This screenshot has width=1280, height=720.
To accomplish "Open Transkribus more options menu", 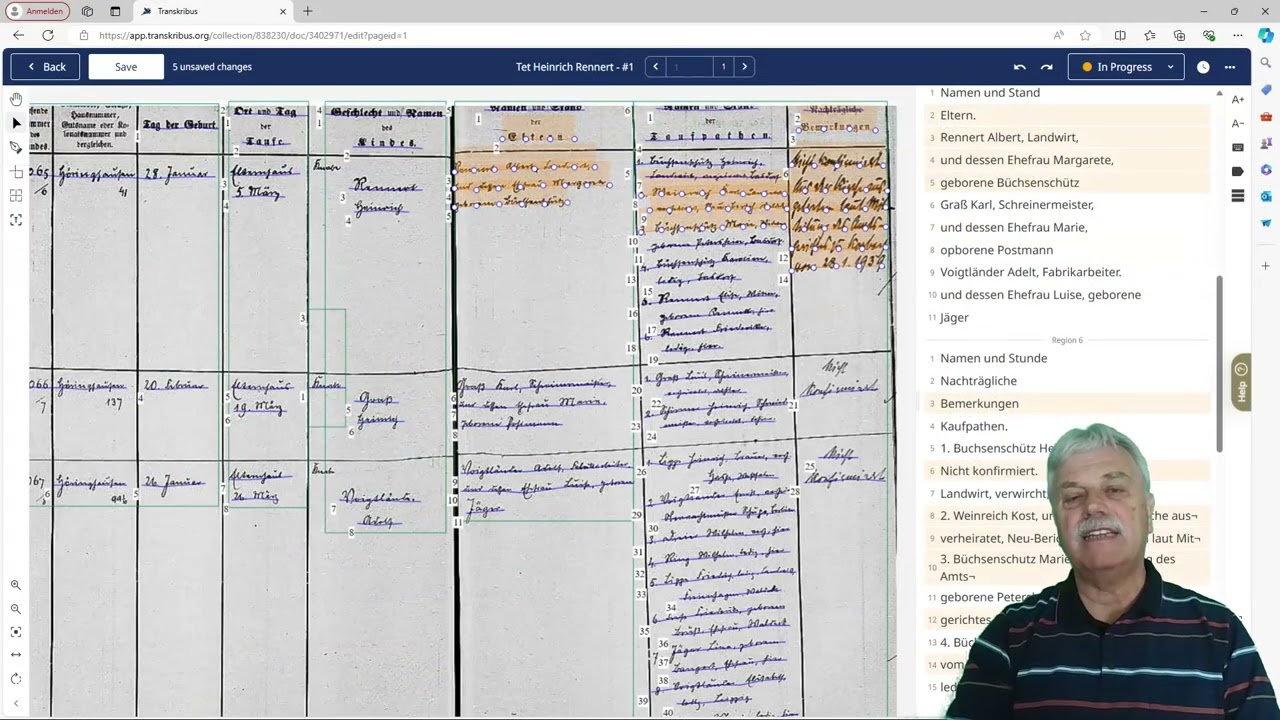I will [1230, 67].
